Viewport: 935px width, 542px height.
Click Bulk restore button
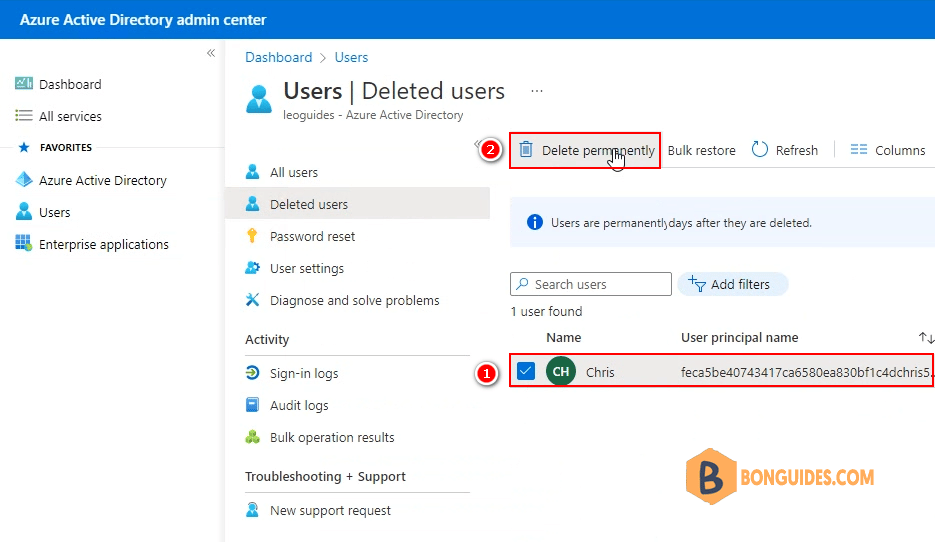pos(701,151)
